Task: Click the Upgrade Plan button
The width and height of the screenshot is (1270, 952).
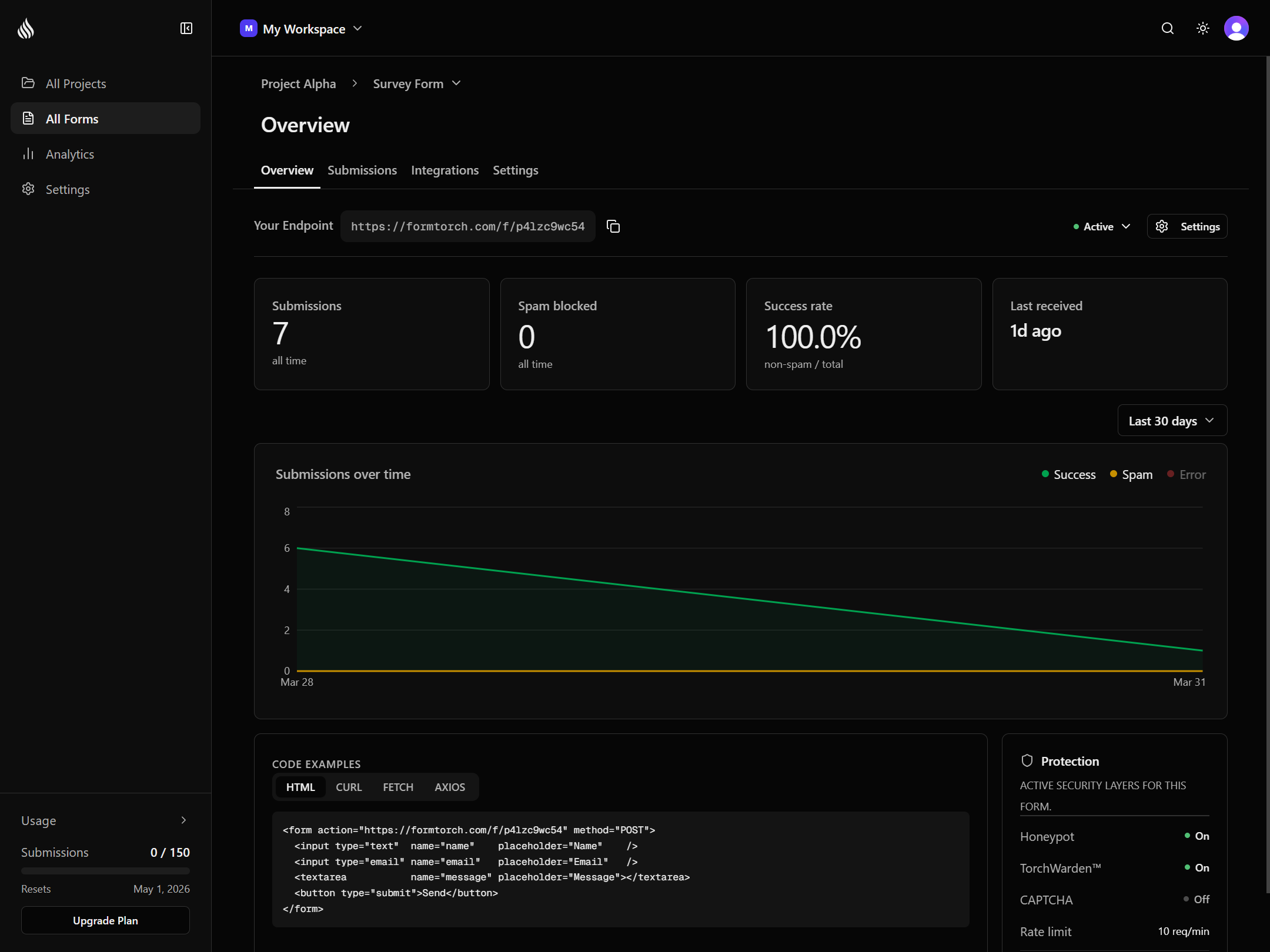Action: (x=105, y=920)
